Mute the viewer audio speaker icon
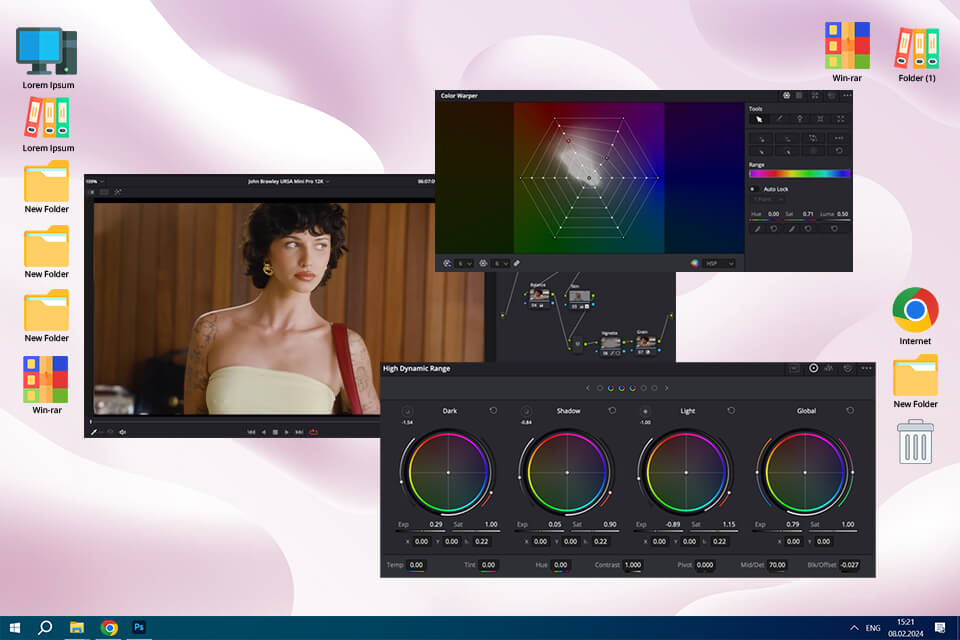Viewport: 960px width, 640px height. [122, 432]
